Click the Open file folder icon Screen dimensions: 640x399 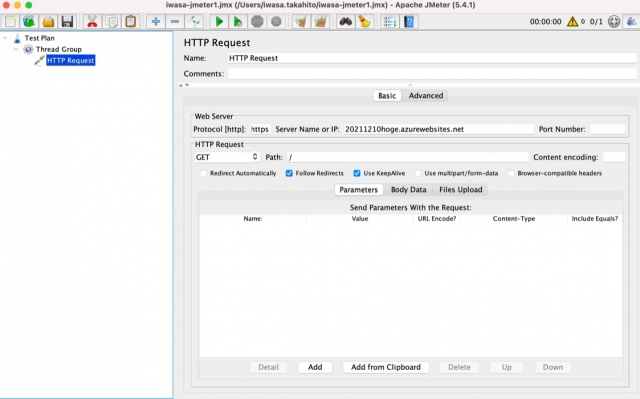[48, 21]
